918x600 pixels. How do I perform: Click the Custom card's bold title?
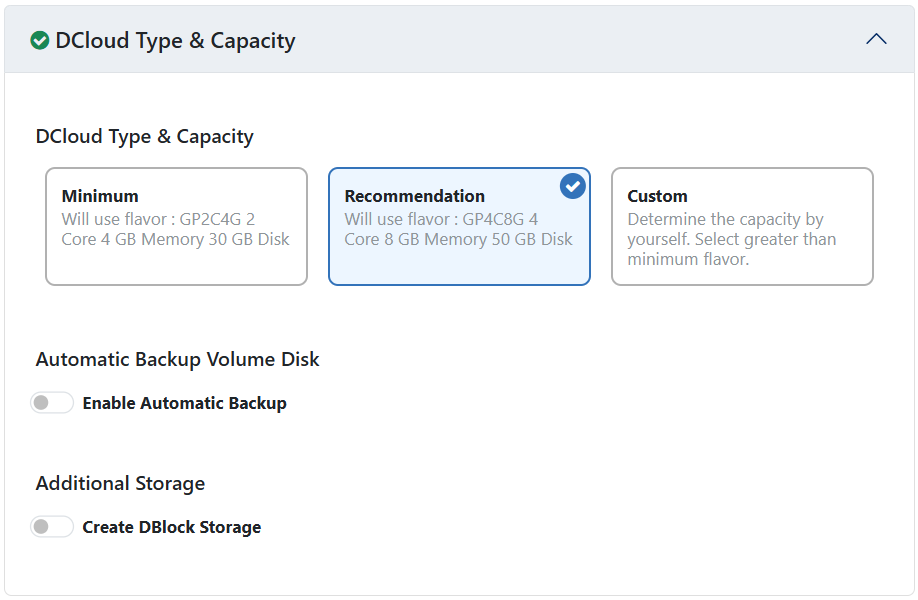tap(657, 196)
